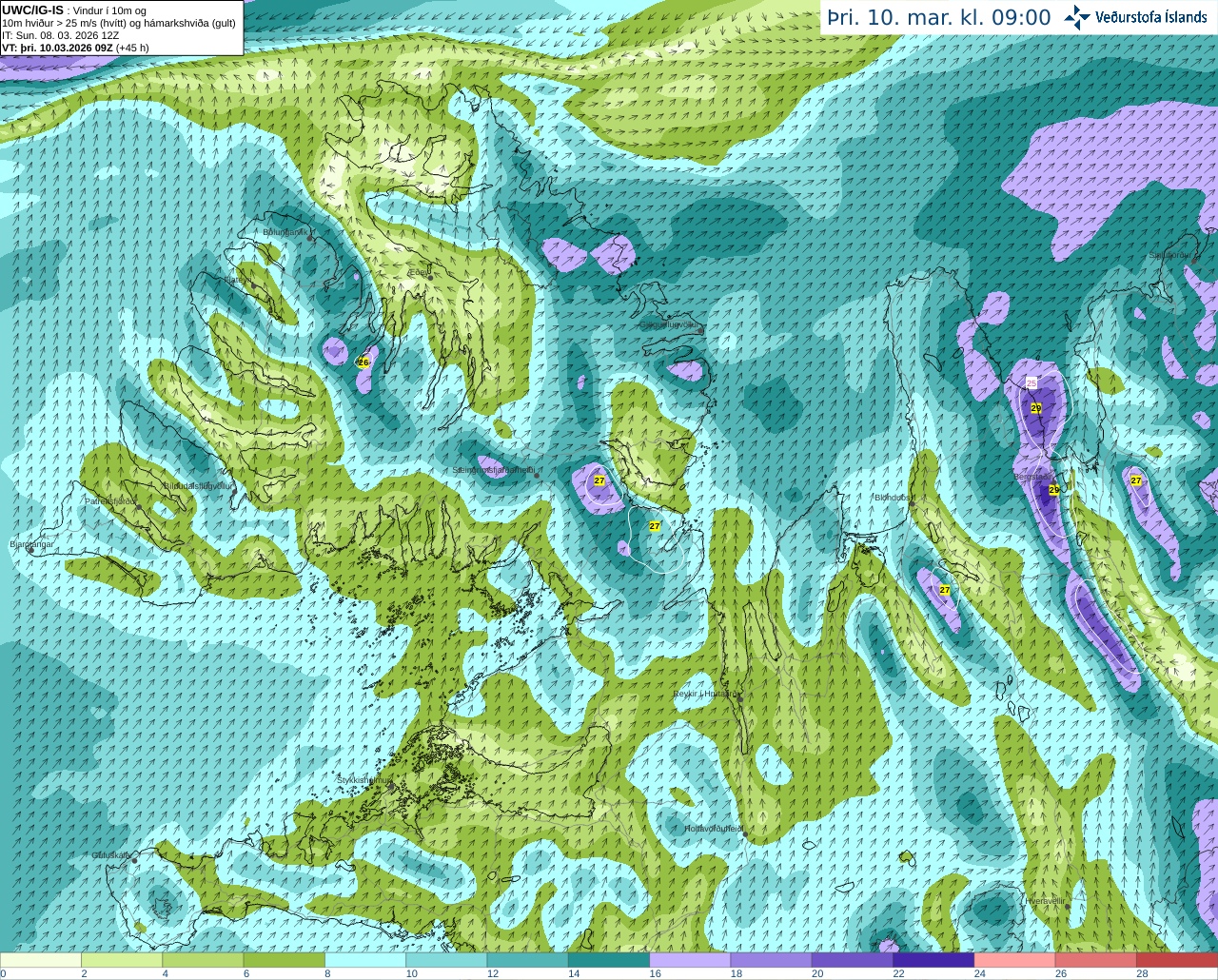
Task: Click the Flateyri place label
Action: (238, 279)
